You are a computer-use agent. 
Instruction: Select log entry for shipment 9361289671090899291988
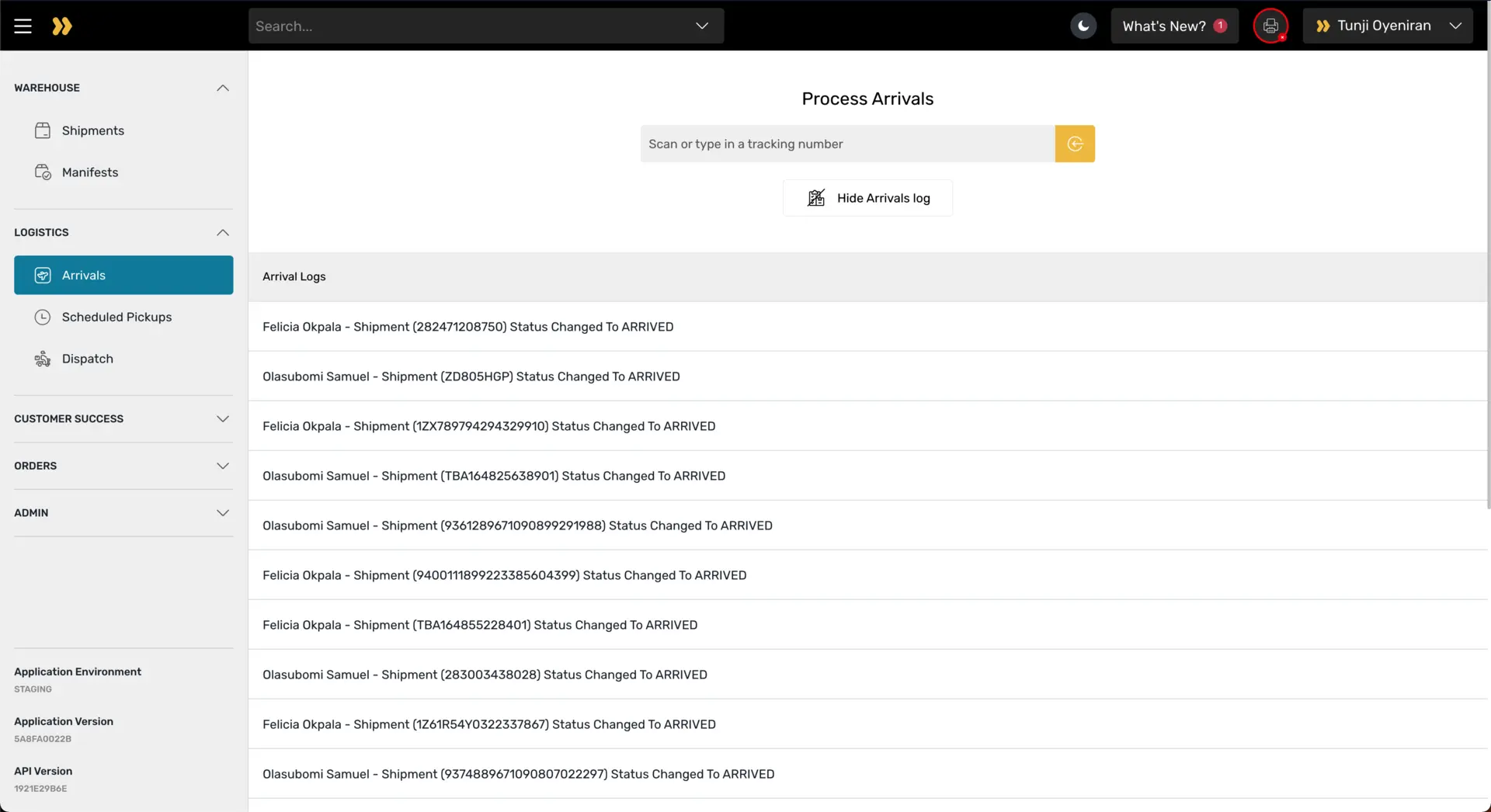pyautogui.click(x=867, y=526)
